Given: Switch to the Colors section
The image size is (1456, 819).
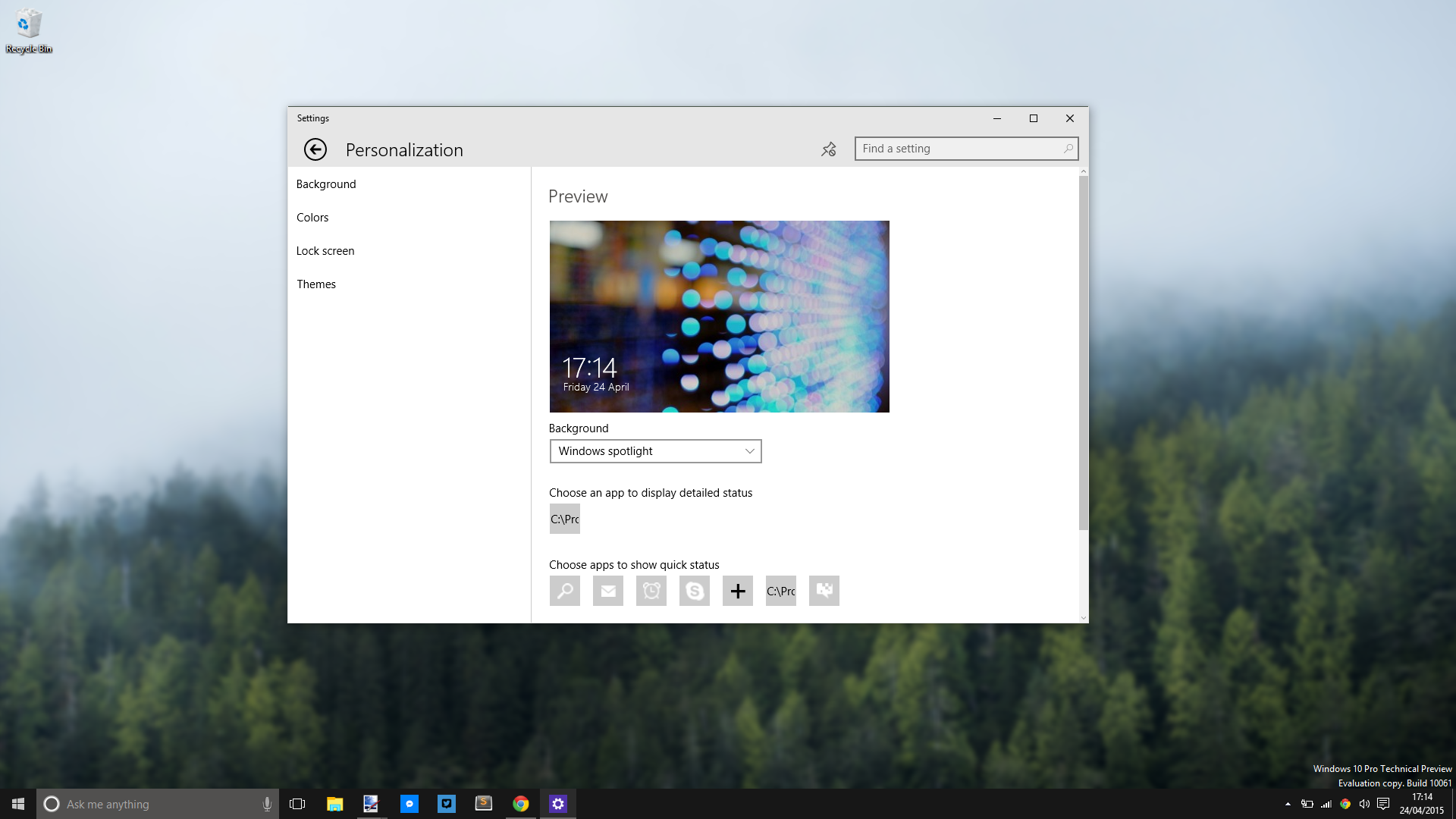Looking at the screenshot, I should [x=312, y=218].
